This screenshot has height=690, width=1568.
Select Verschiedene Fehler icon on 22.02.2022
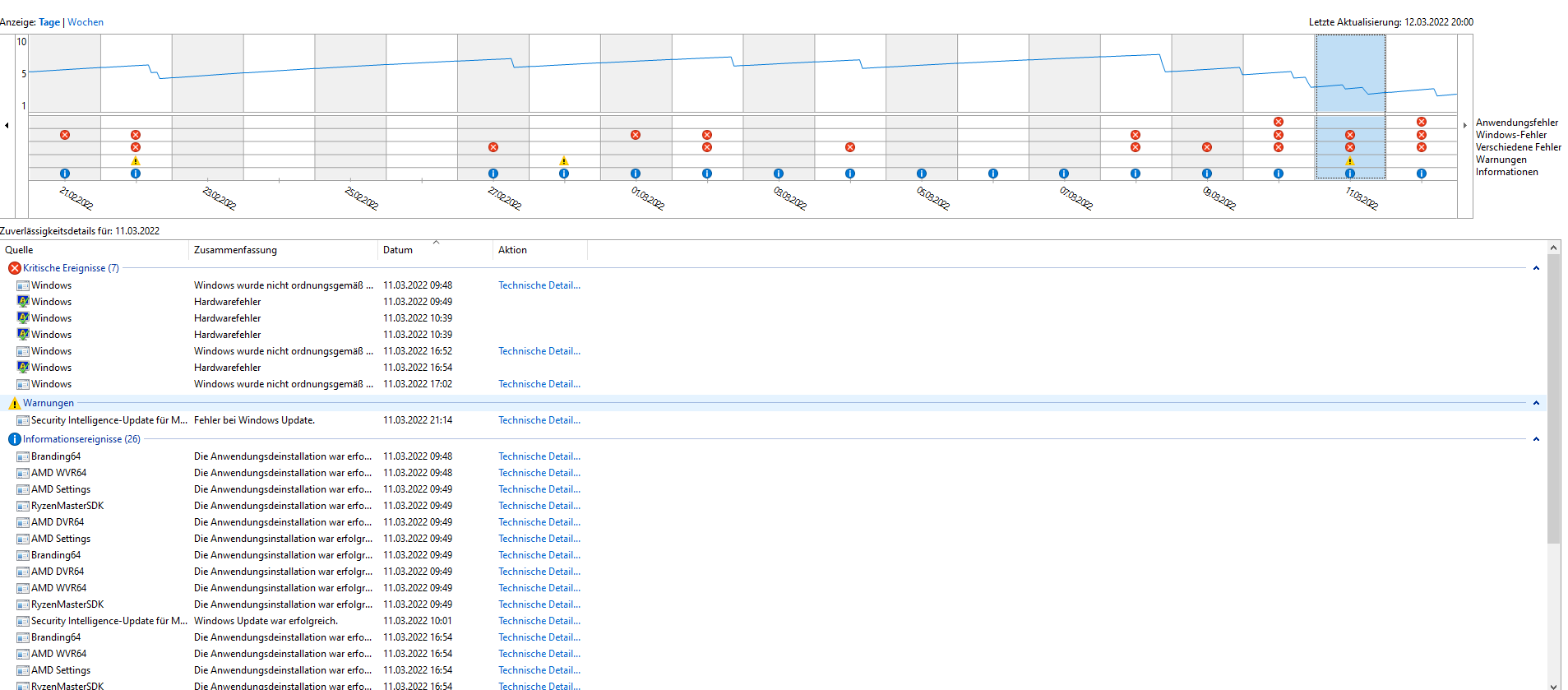click(x=136, y=147)
